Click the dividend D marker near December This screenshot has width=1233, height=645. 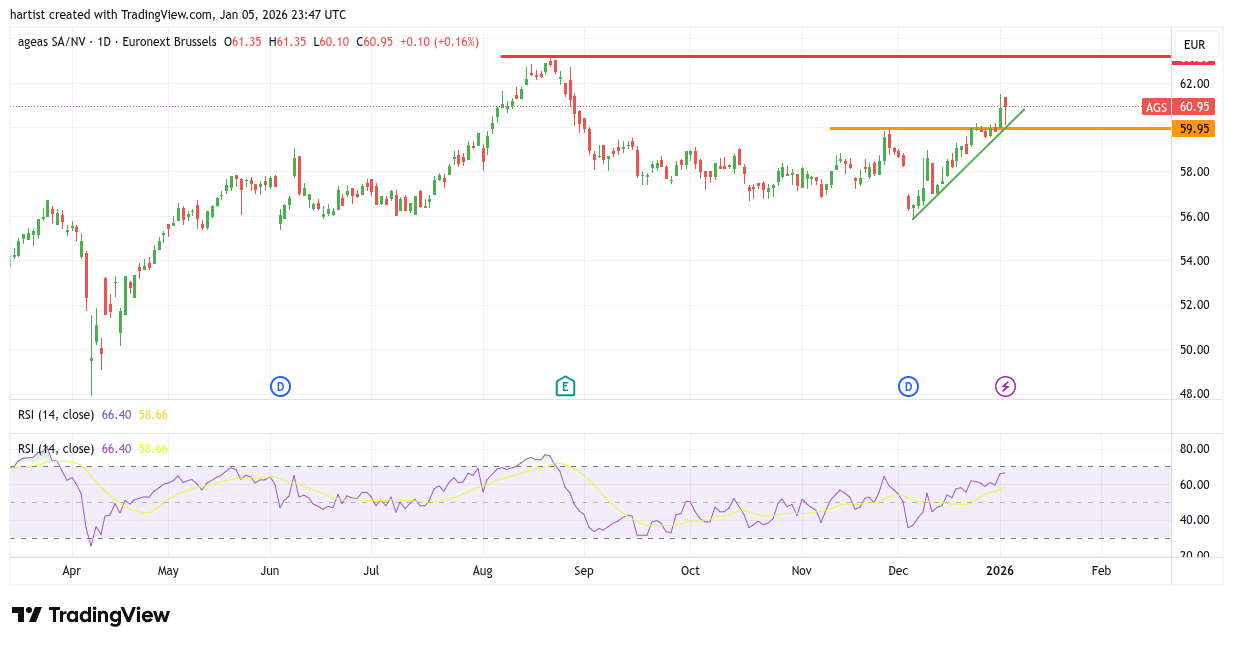click(908, 386)
